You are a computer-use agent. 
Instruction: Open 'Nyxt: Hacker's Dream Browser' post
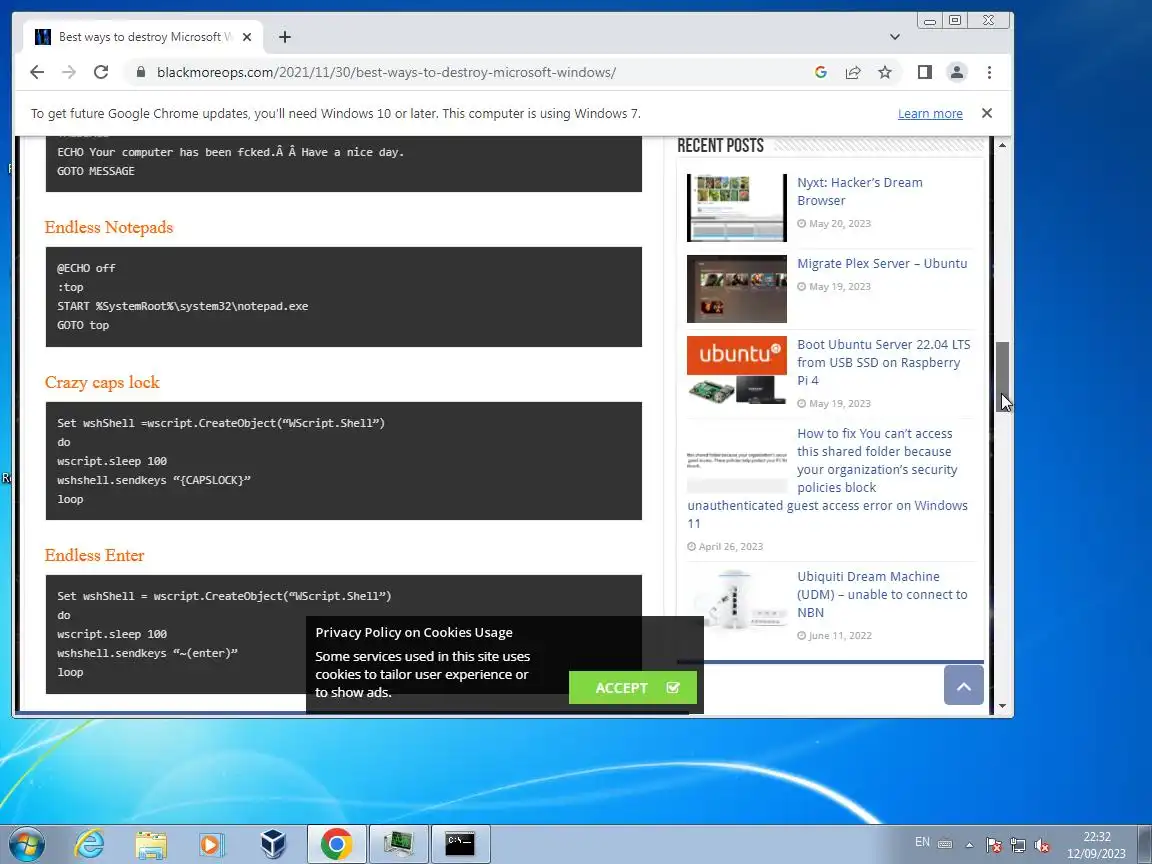pos(860,192)
